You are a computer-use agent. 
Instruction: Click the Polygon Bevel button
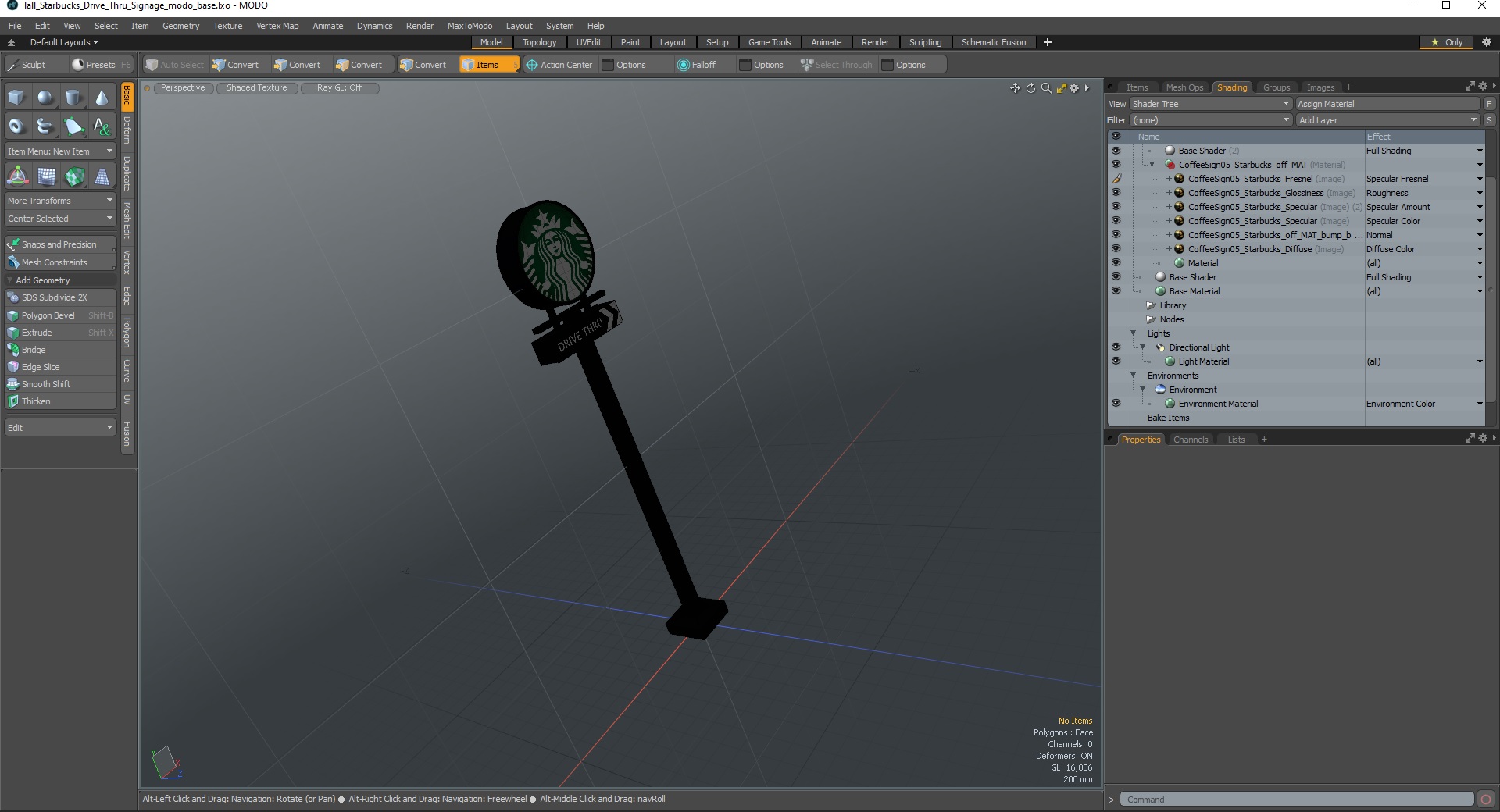(x=60, y=315)
